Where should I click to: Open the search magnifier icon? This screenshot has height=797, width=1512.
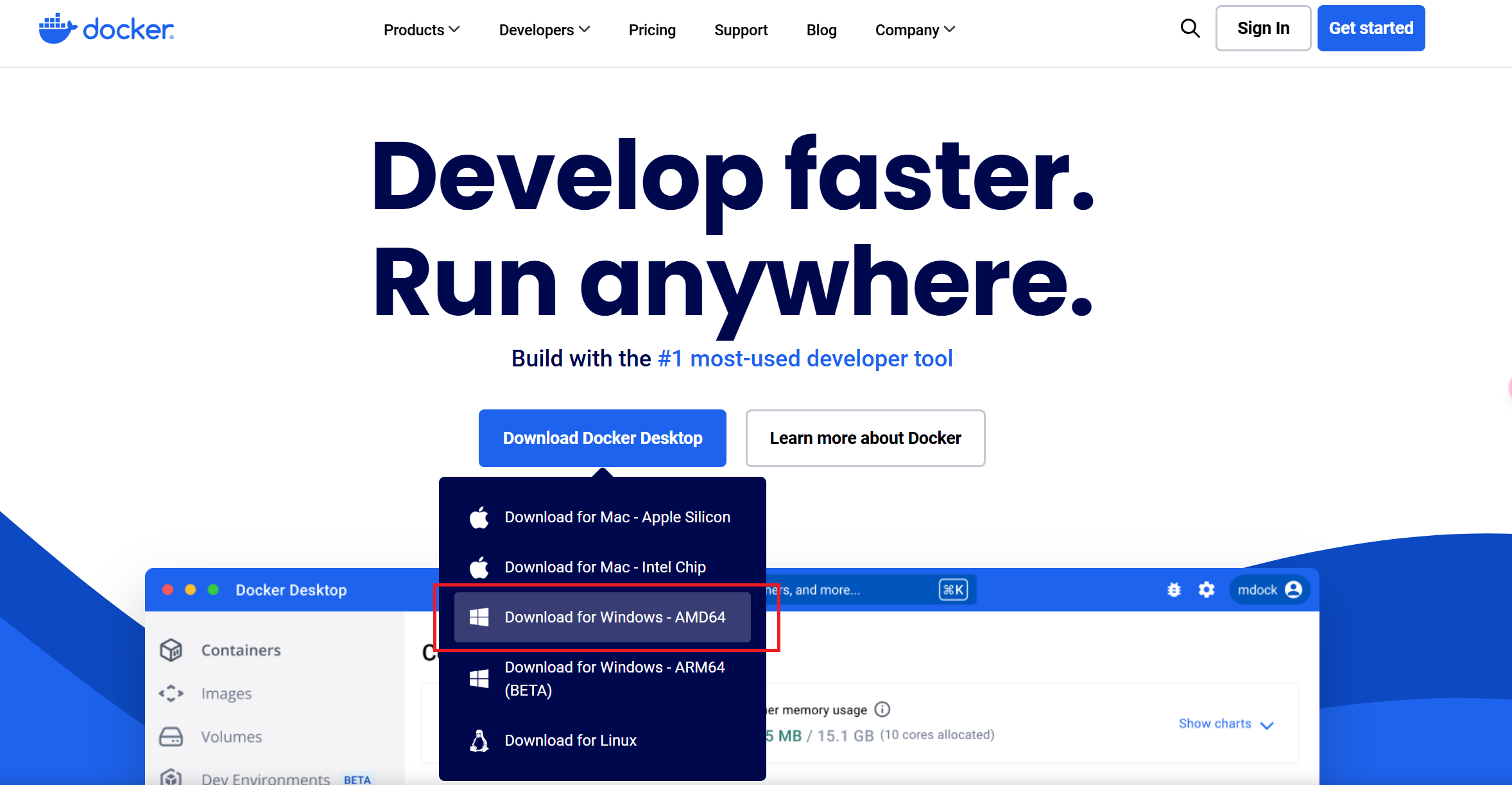(x=1190, y=28)
